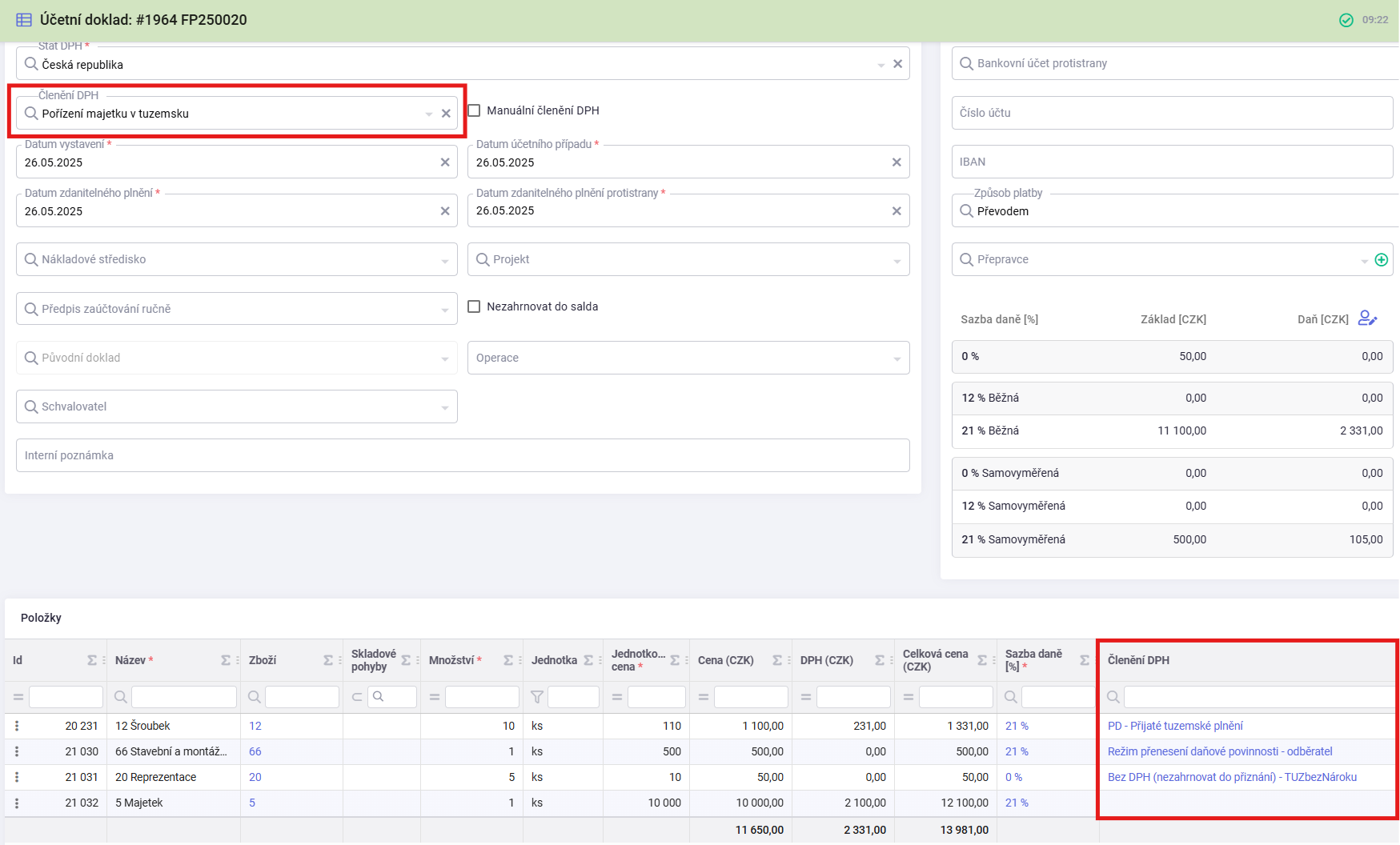This screenshot has width=1400, height=845.
Task: Click the equals operator icon in Id filter
Action: pos(18,697)
